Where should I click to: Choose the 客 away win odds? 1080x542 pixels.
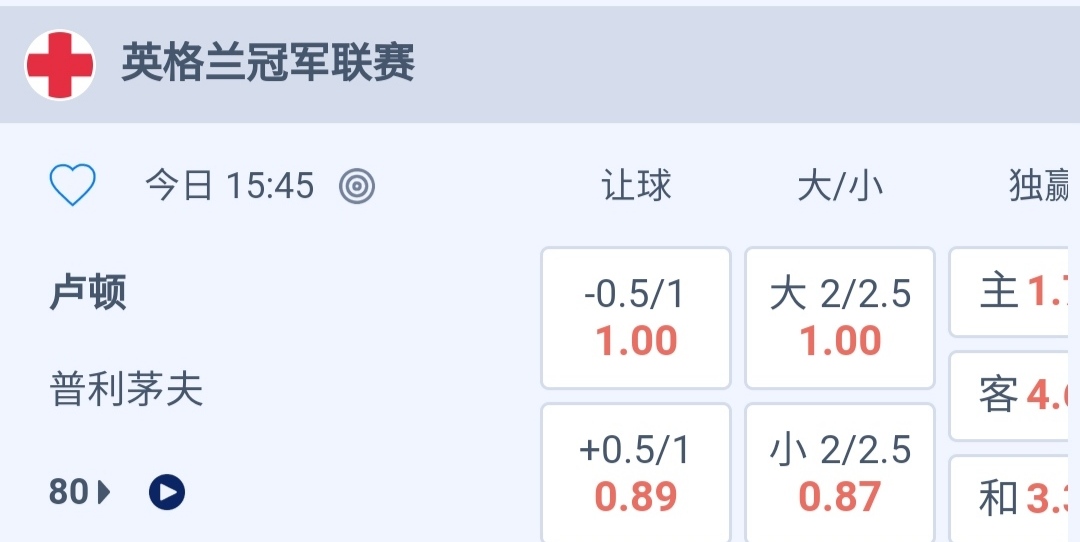click(x=1015, y=396)
